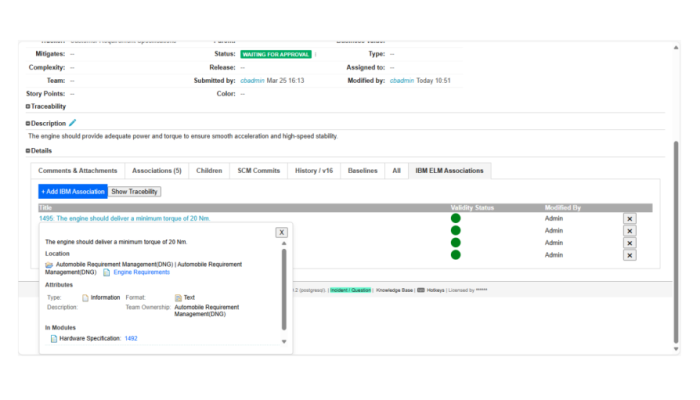Close the requirement preview popup

(281, 232)
